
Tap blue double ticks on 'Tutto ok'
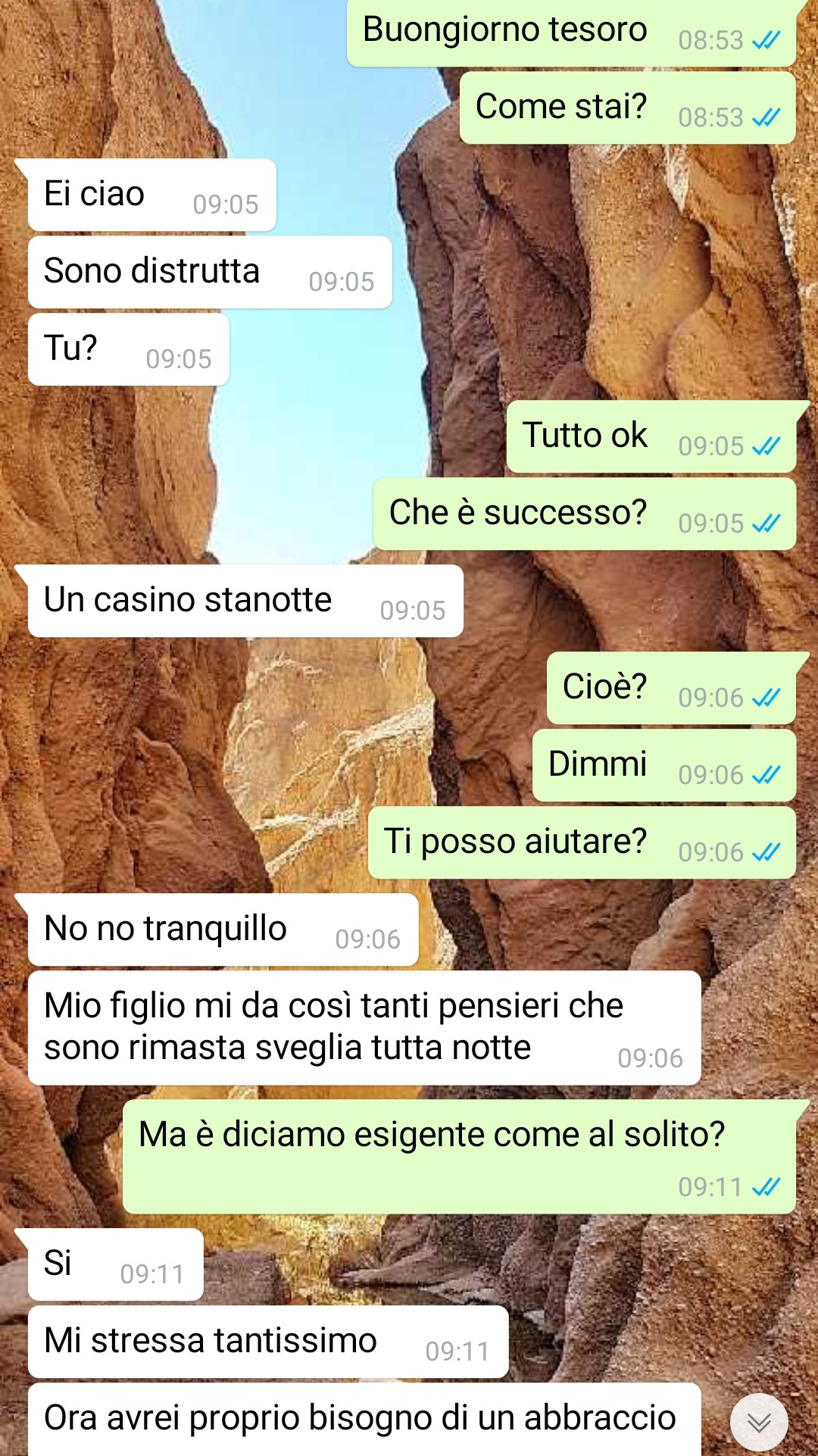tap(766, 446)
